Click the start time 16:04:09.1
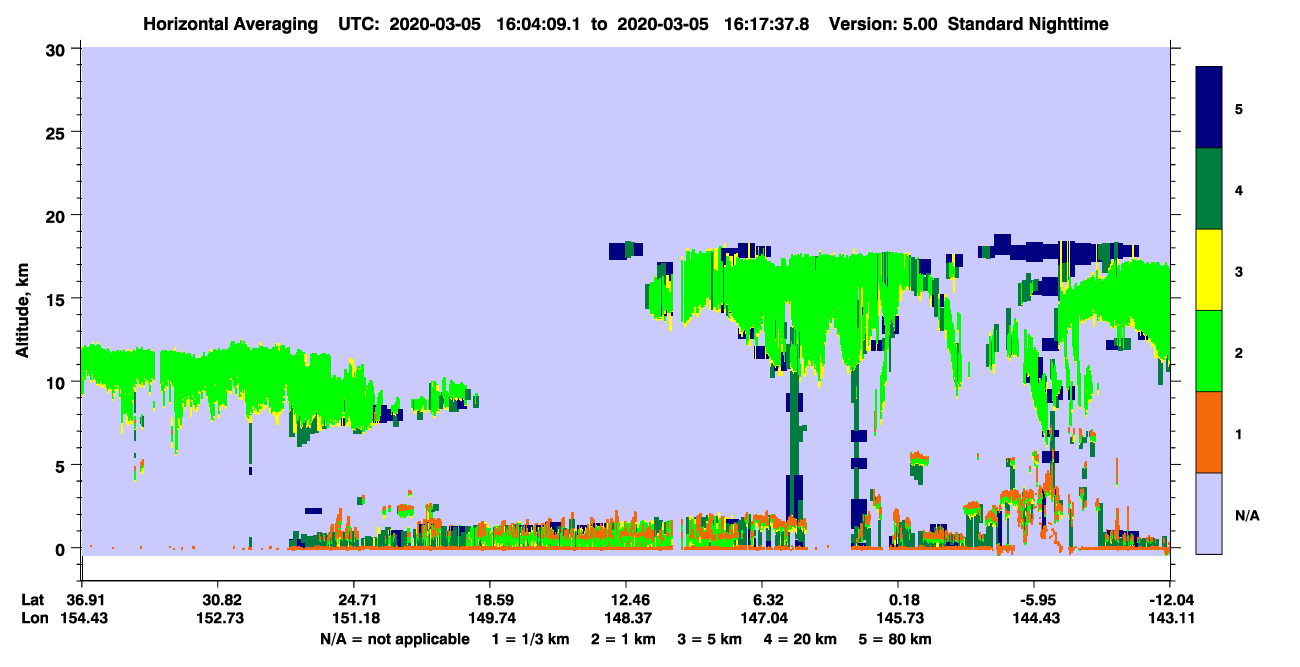1300x667 pixels. tap(539, 23)
